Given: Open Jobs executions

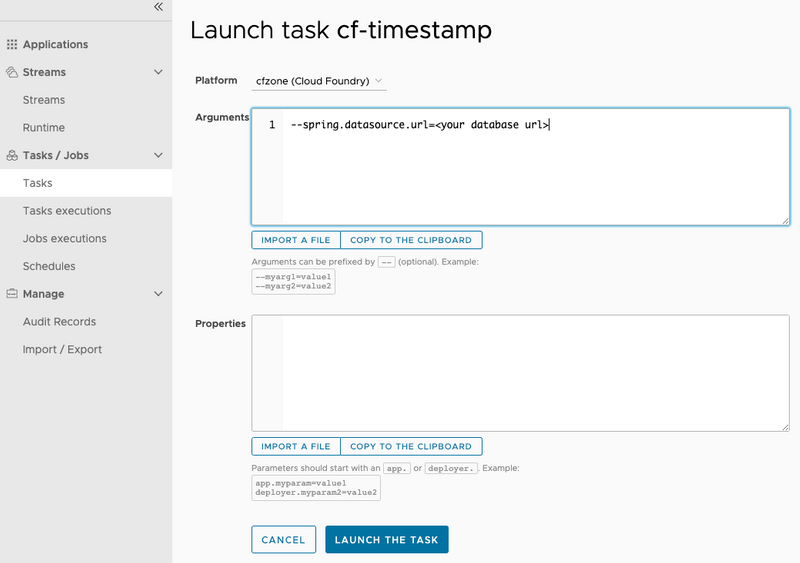Looking at the screenshot, I should 65,238.
